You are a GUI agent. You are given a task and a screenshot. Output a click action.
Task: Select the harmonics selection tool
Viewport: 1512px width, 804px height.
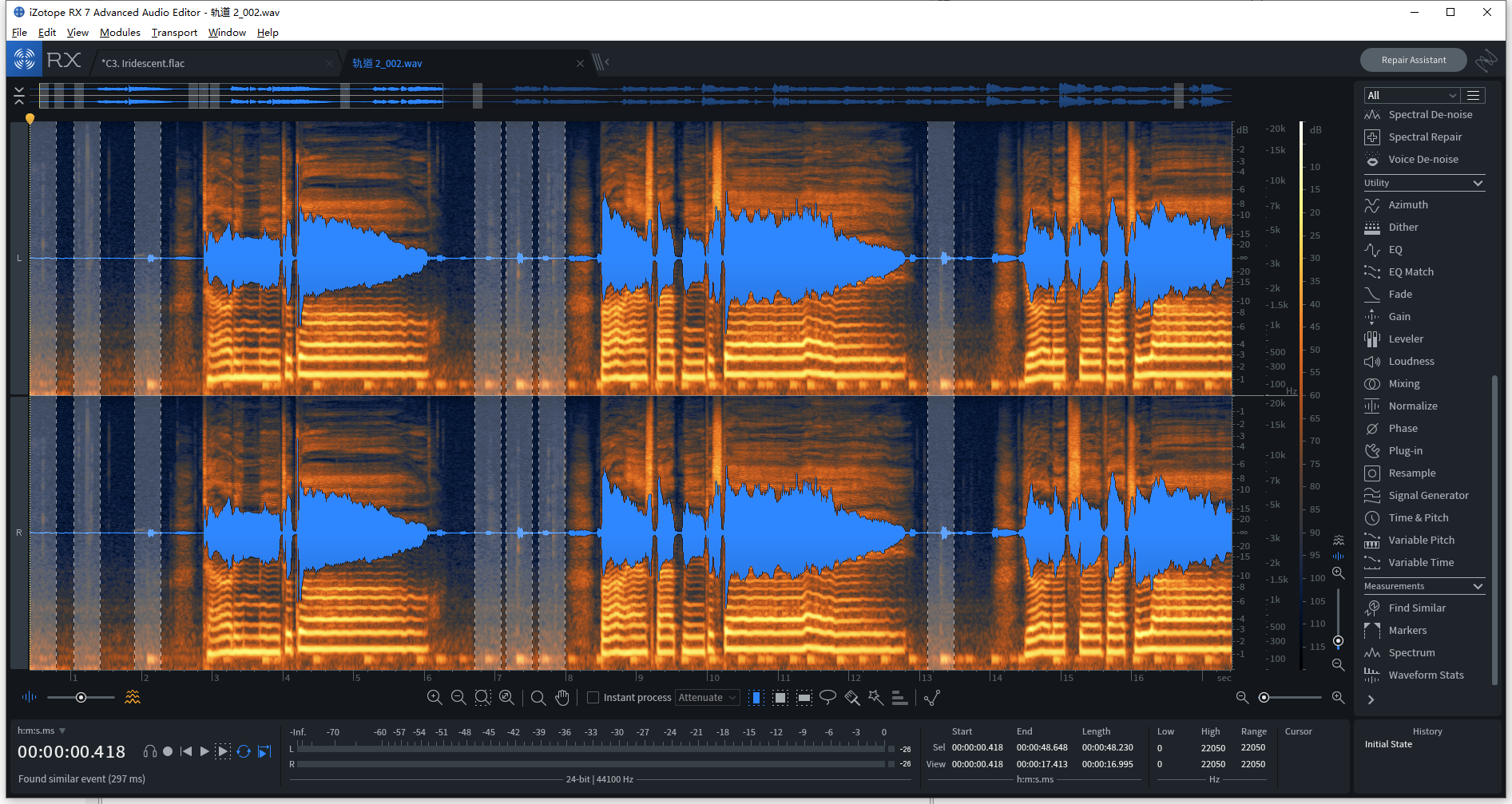899,698
